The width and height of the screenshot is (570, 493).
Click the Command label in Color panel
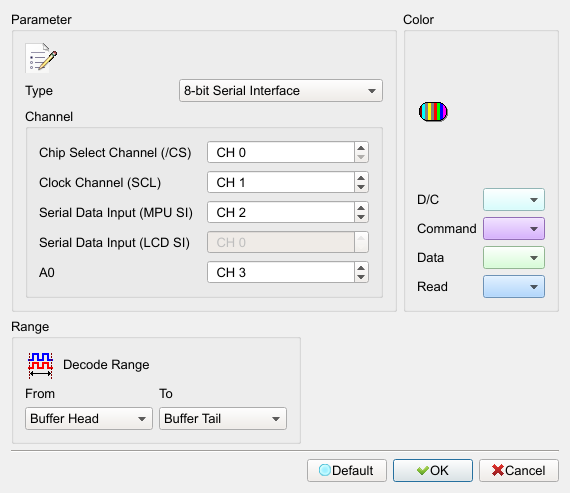[x=447, y=229]
